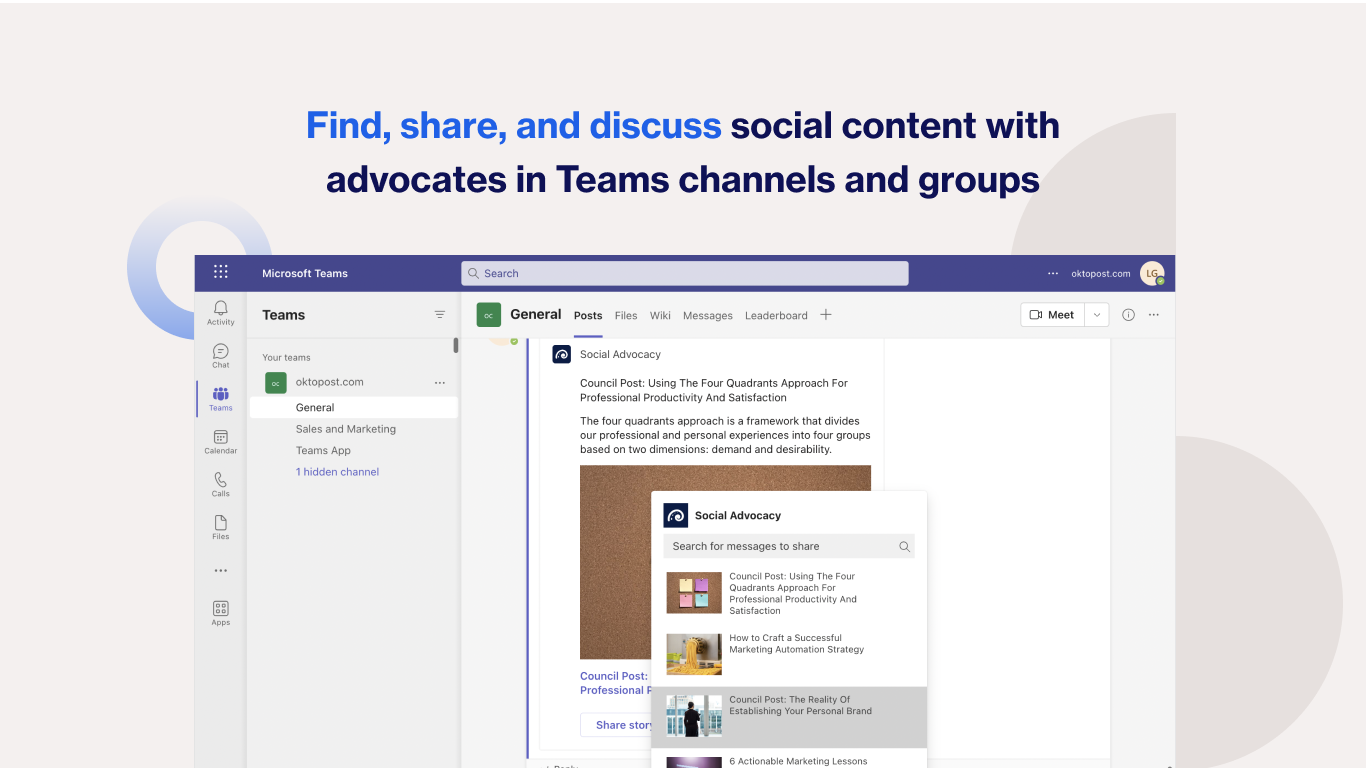This screenshot has height=768, width=1366.
Task: Select Establishing Your Personal Brand result
Action: pos(789,717)
